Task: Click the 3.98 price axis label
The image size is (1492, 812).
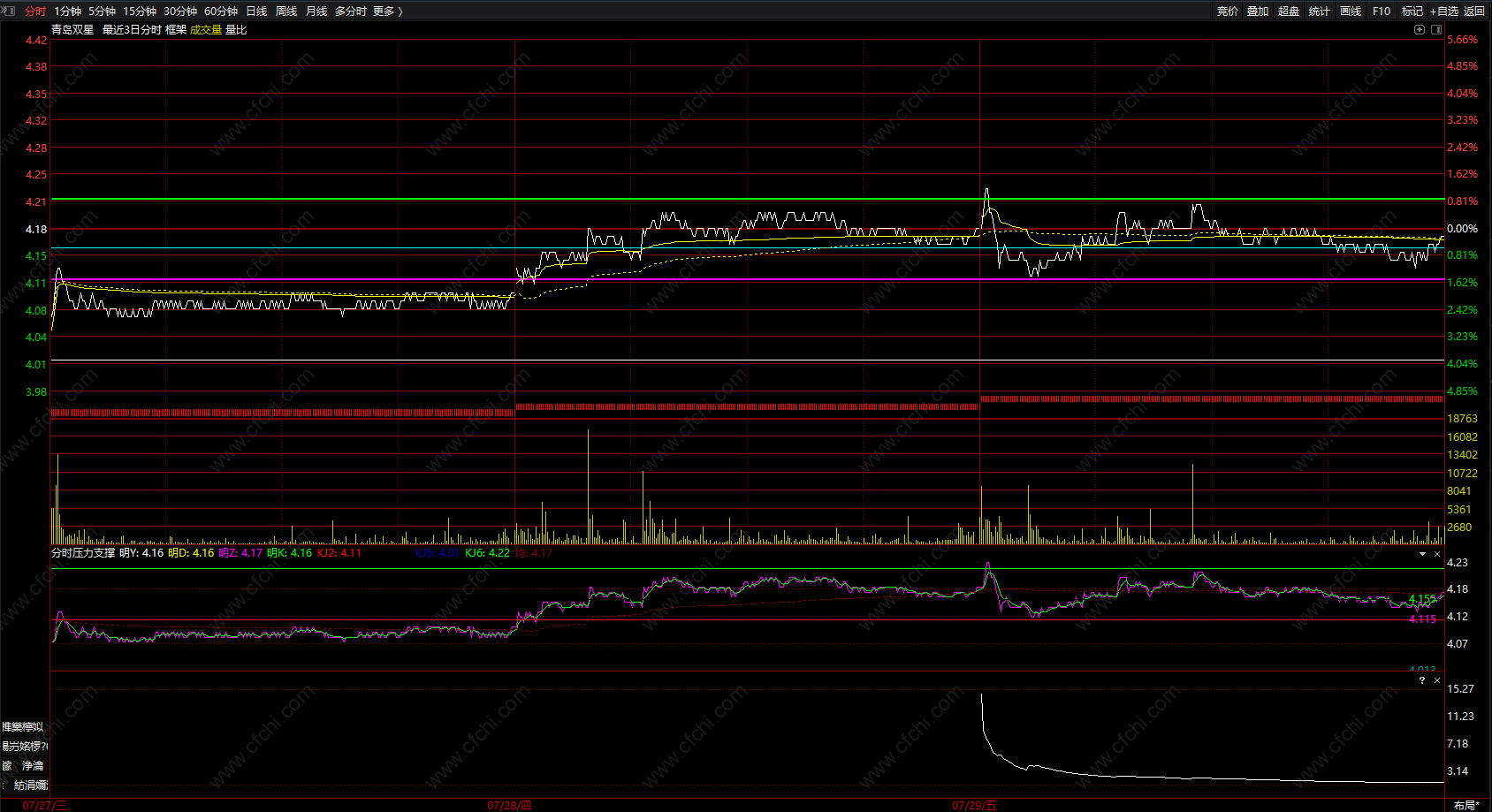Action: 36,391
